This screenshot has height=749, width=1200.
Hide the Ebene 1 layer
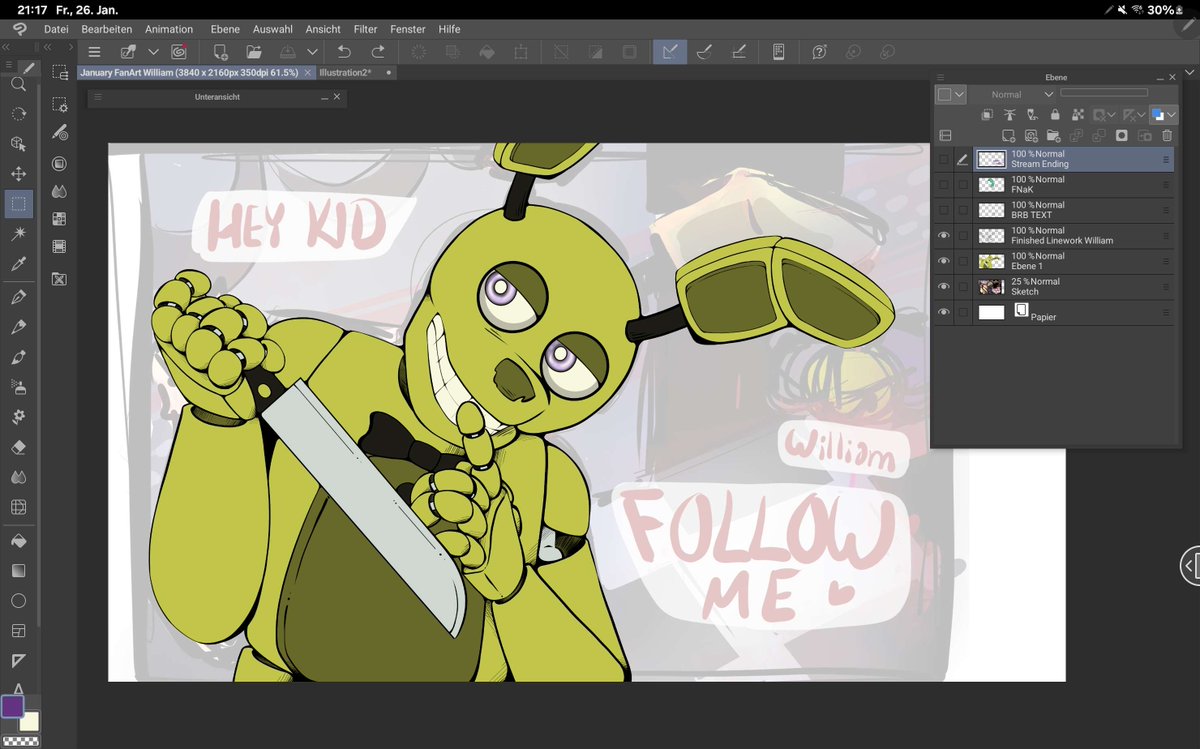click(x=944, y=260)
